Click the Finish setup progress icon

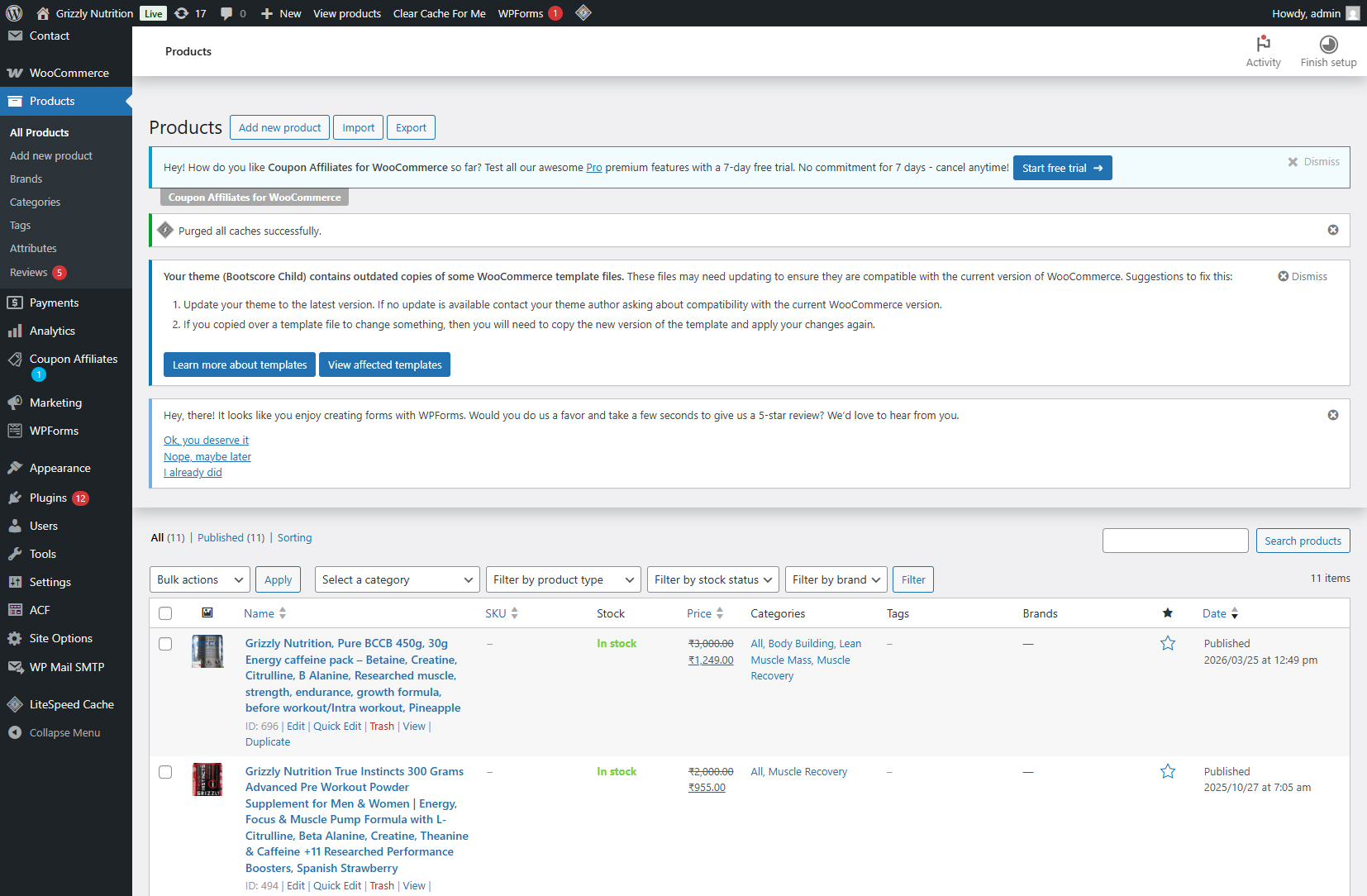click(x=1328, y=45)
